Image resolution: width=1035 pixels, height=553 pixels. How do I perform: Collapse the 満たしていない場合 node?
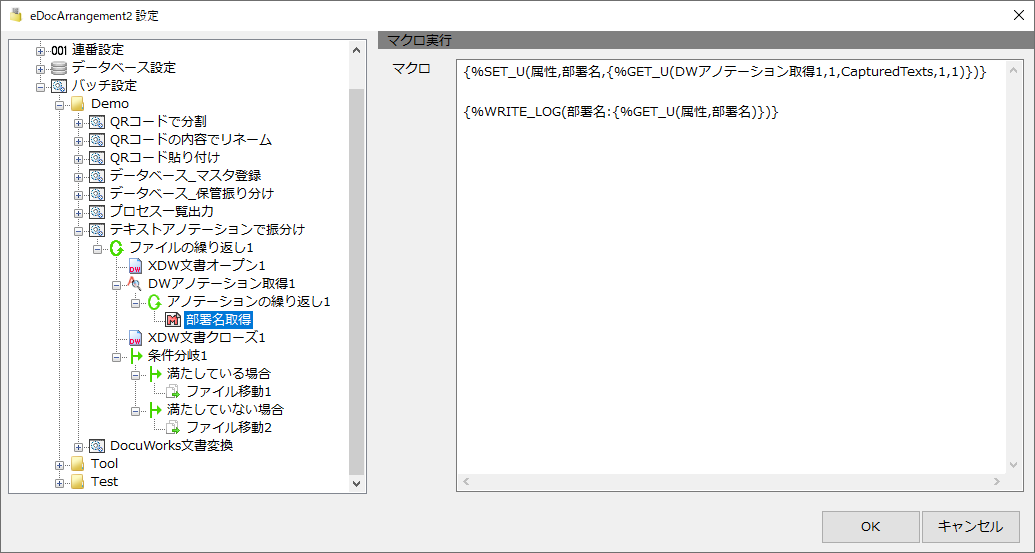(x=136, y=410)
